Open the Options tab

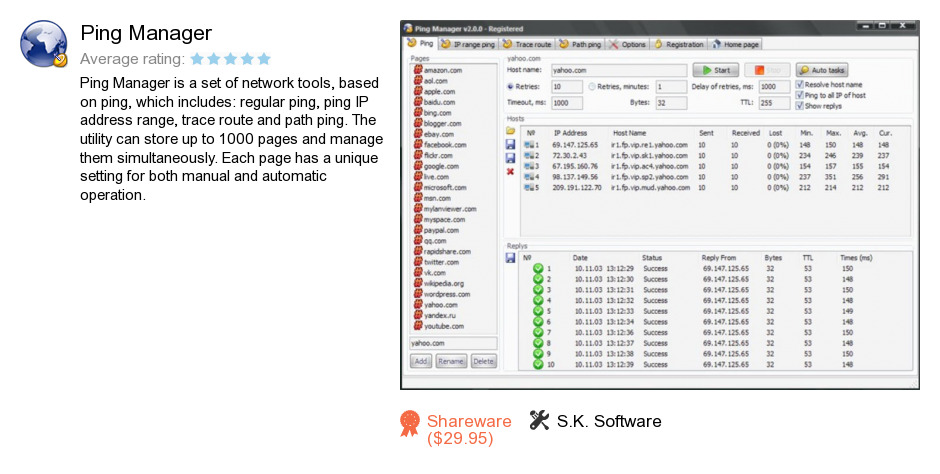[627, 44]
